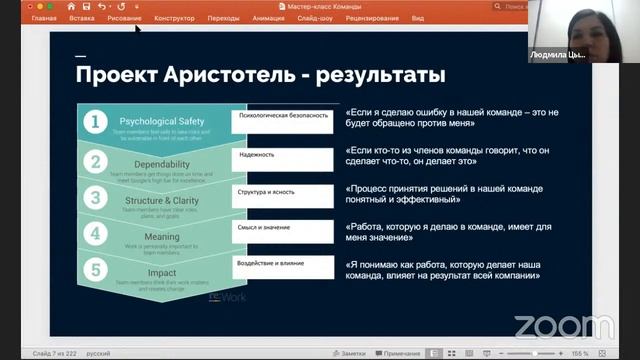
Task: Click quote starting 'Я понимаю как работа'
Action: (443, 270)
